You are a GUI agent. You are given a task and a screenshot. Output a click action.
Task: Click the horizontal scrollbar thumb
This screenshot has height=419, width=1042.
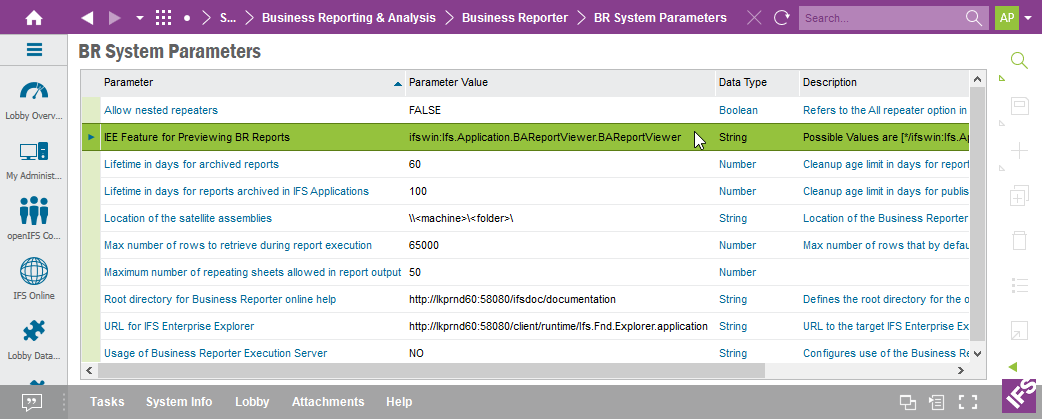click(430, 370)
